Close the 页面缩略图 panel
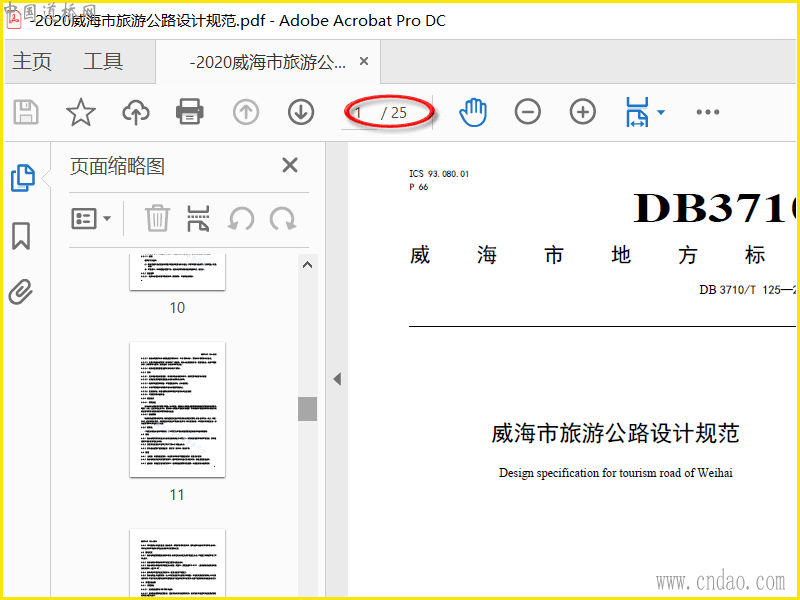This screenshot has height=600, width=800. click(x=290, y=165)
